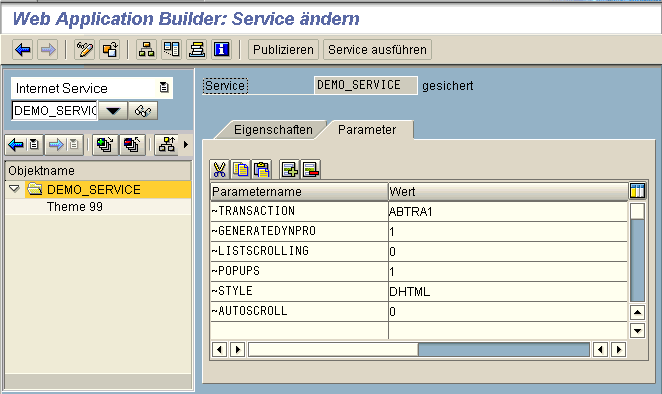662x394 pixels.
Task: Click the back arrow in main toolbar
Action: (23, 50)
